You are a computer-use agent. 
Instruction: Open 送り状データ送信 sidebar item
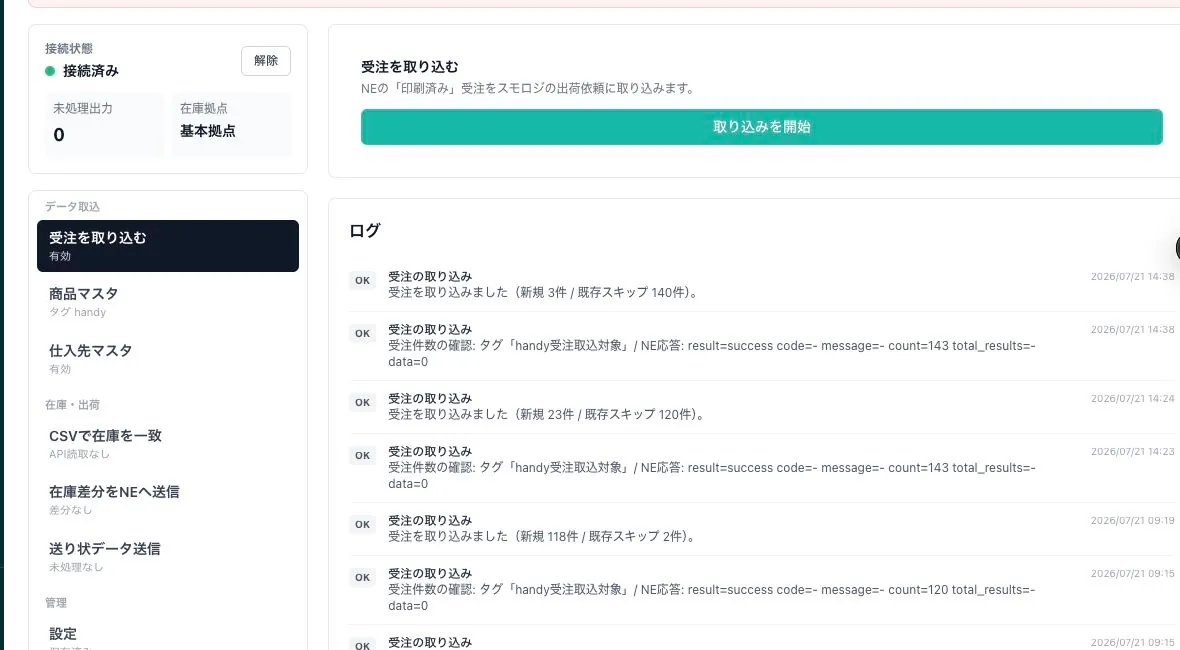pyautogui.click(x=168, y=557)
